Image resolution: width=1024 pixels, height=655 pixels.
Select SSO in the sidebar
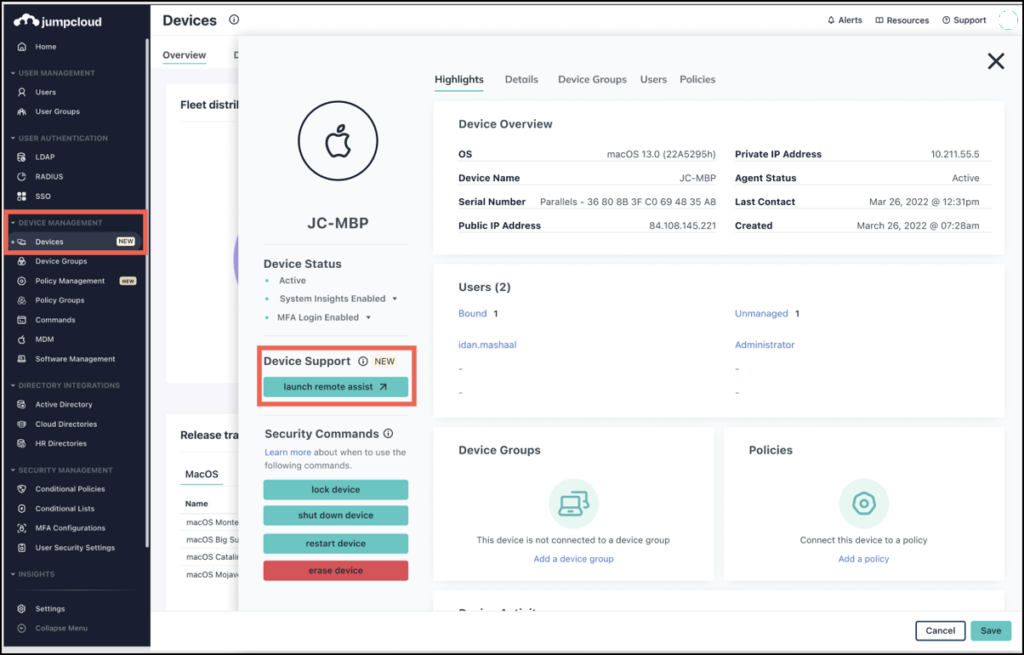pyautogui.click(x=42, y=196)
